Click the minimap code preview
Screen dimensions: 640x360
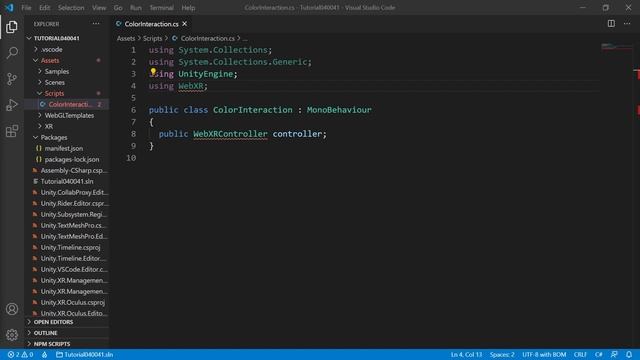click(616, 47)
